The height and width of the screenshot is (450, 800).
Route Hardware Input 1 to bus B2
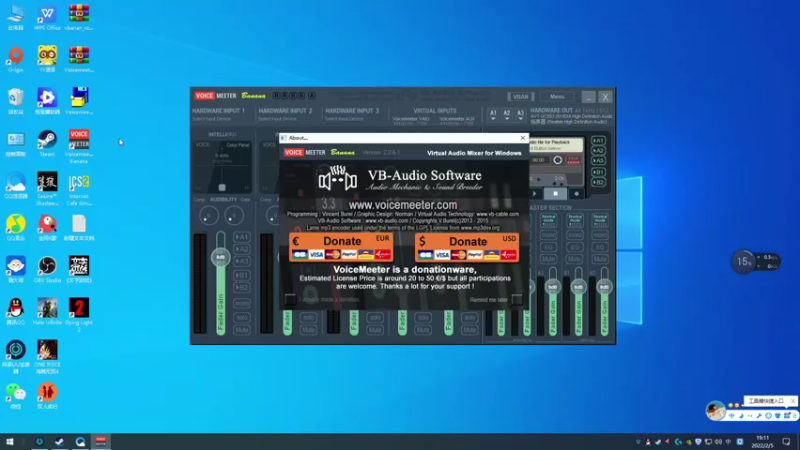242,288
